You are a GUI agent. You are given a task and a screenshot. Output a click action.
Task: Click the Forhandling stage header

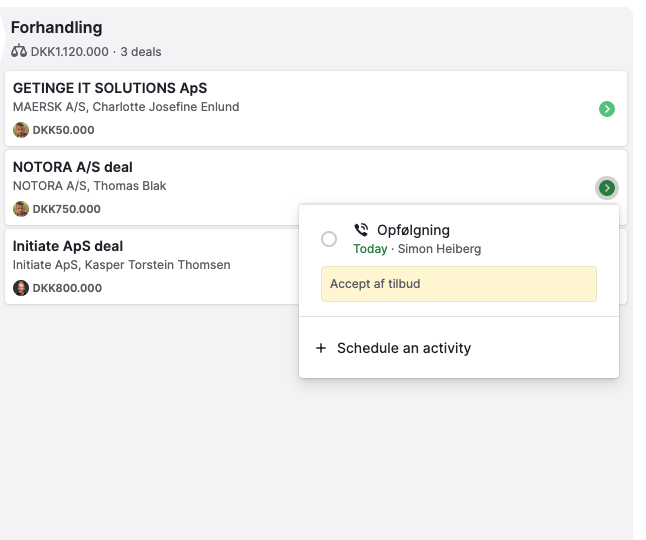tap(56, 28)
